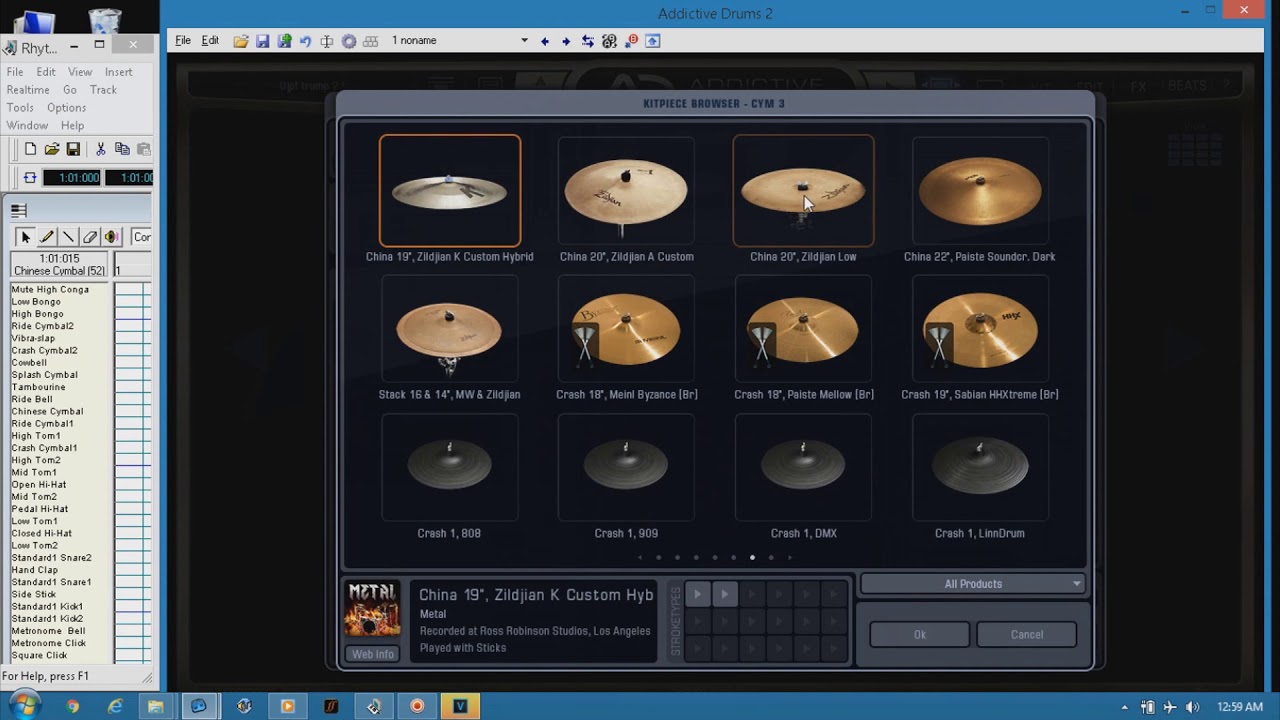Toggle loop icon beside the time display

pos(30,177)
